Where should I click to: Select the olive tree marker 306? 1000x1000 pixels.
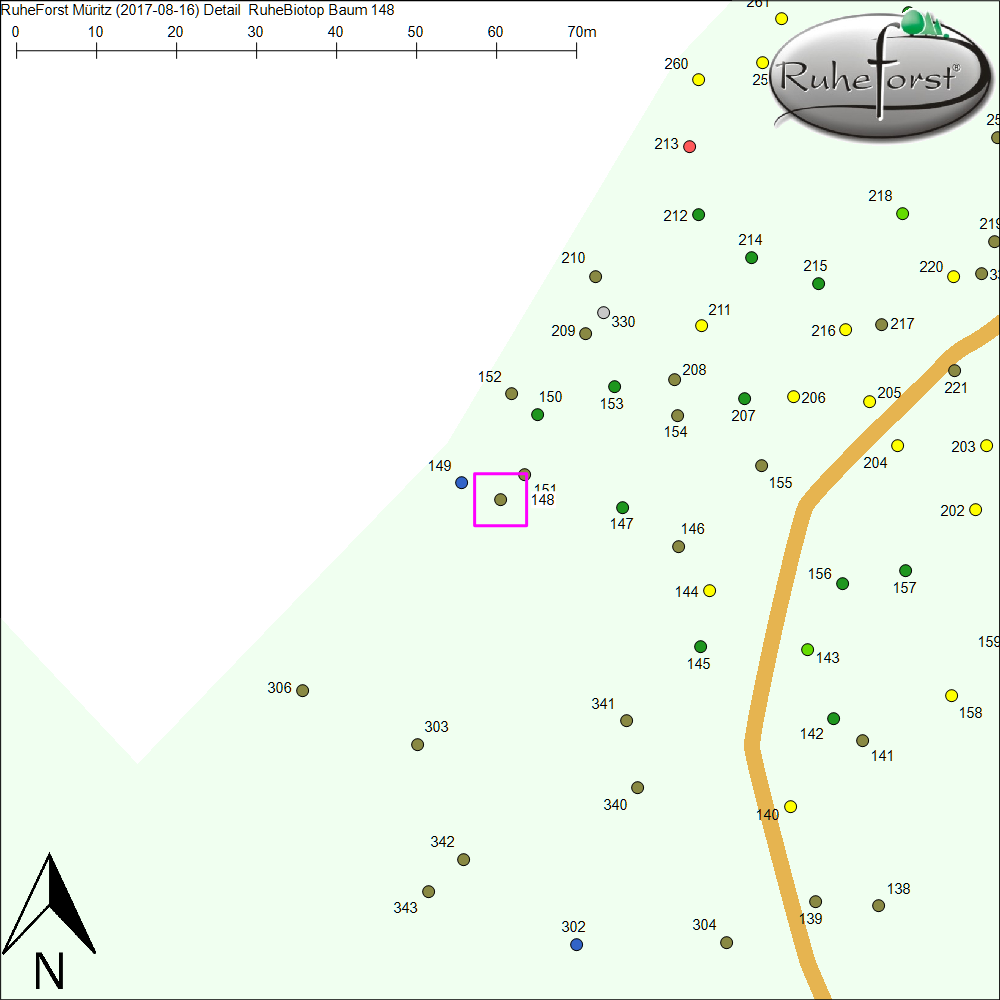[x=303, y=690]
